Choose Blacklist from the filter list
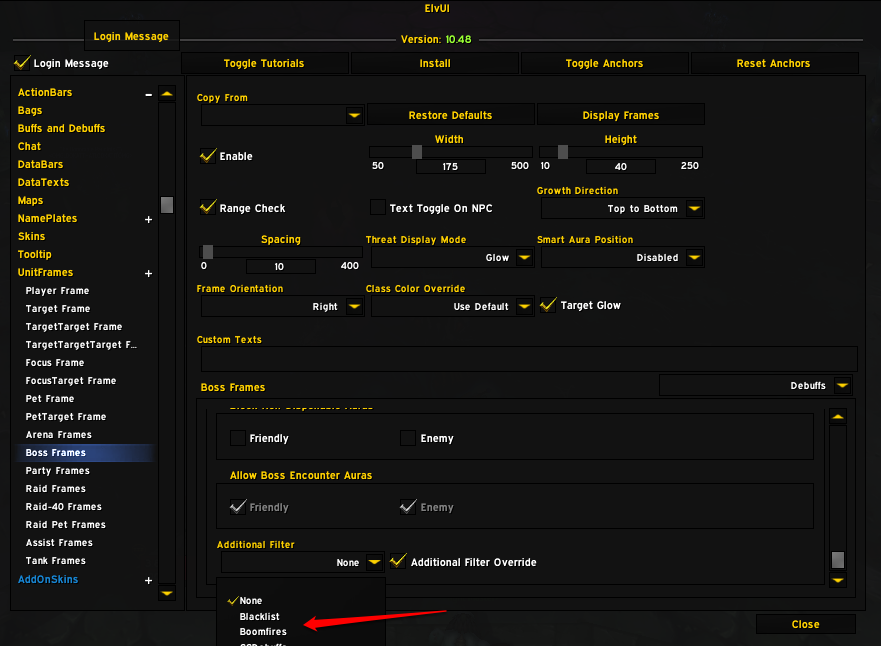 tap(260, 616)
